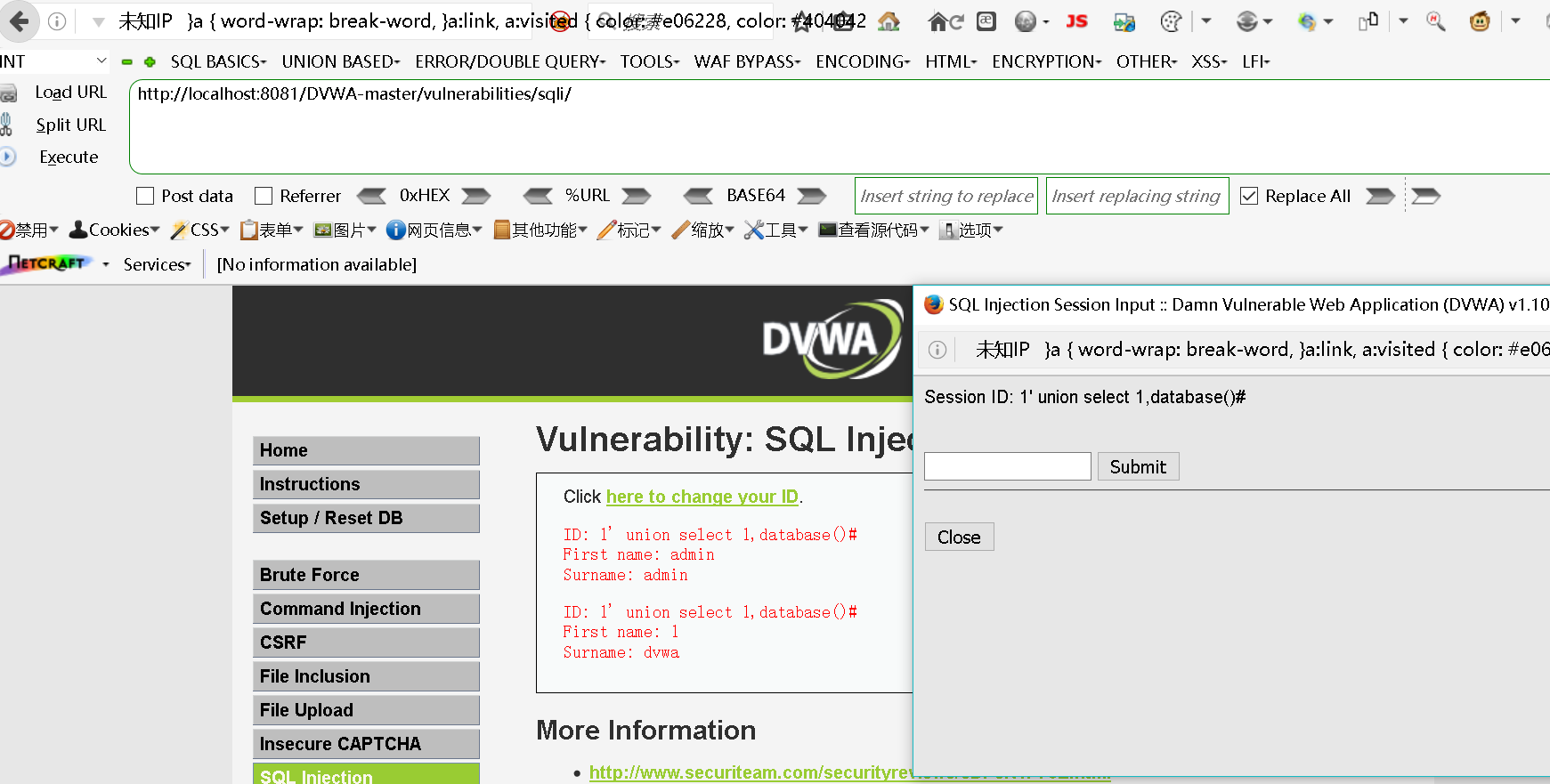Open the 查看源代码 (View source) dropdown
Image resolution: width=1550 pixels, height=784 pixels.
click(873, 230)
